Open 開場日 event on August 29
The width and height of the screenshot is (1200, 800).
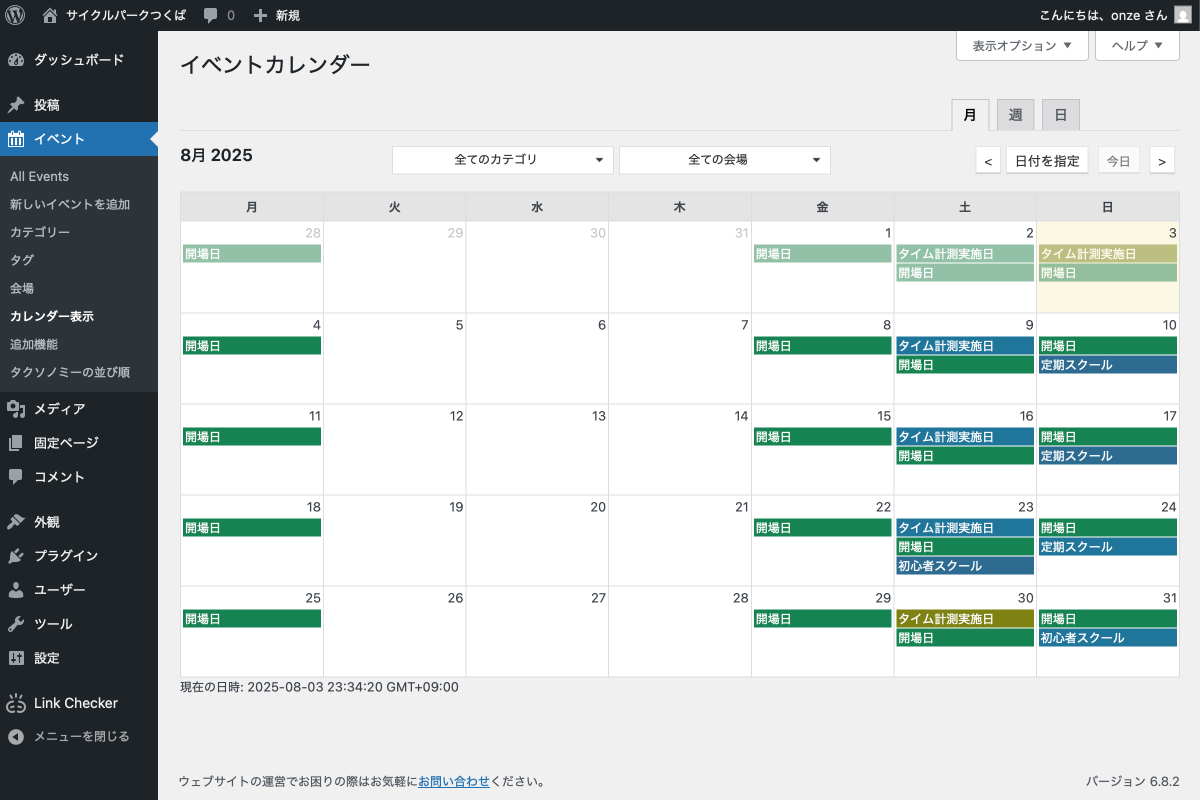point(822,618)
